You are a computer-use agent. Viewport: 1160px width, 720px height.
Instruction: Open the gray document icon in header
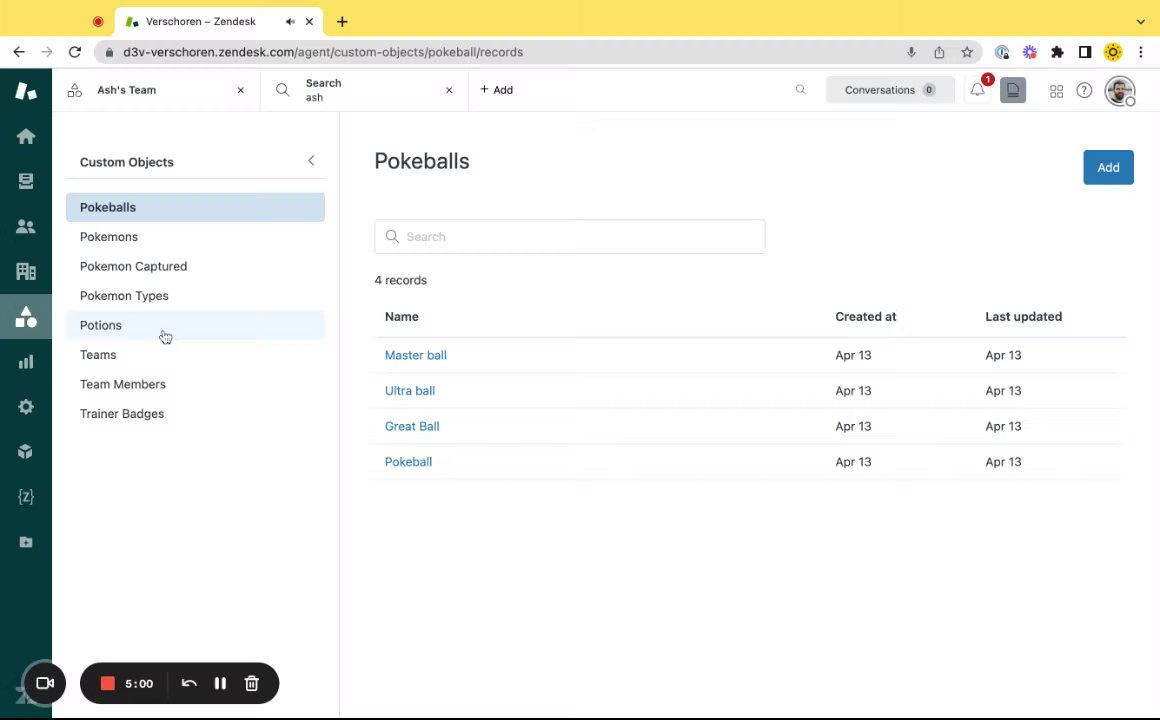(x=1013, y=90)
